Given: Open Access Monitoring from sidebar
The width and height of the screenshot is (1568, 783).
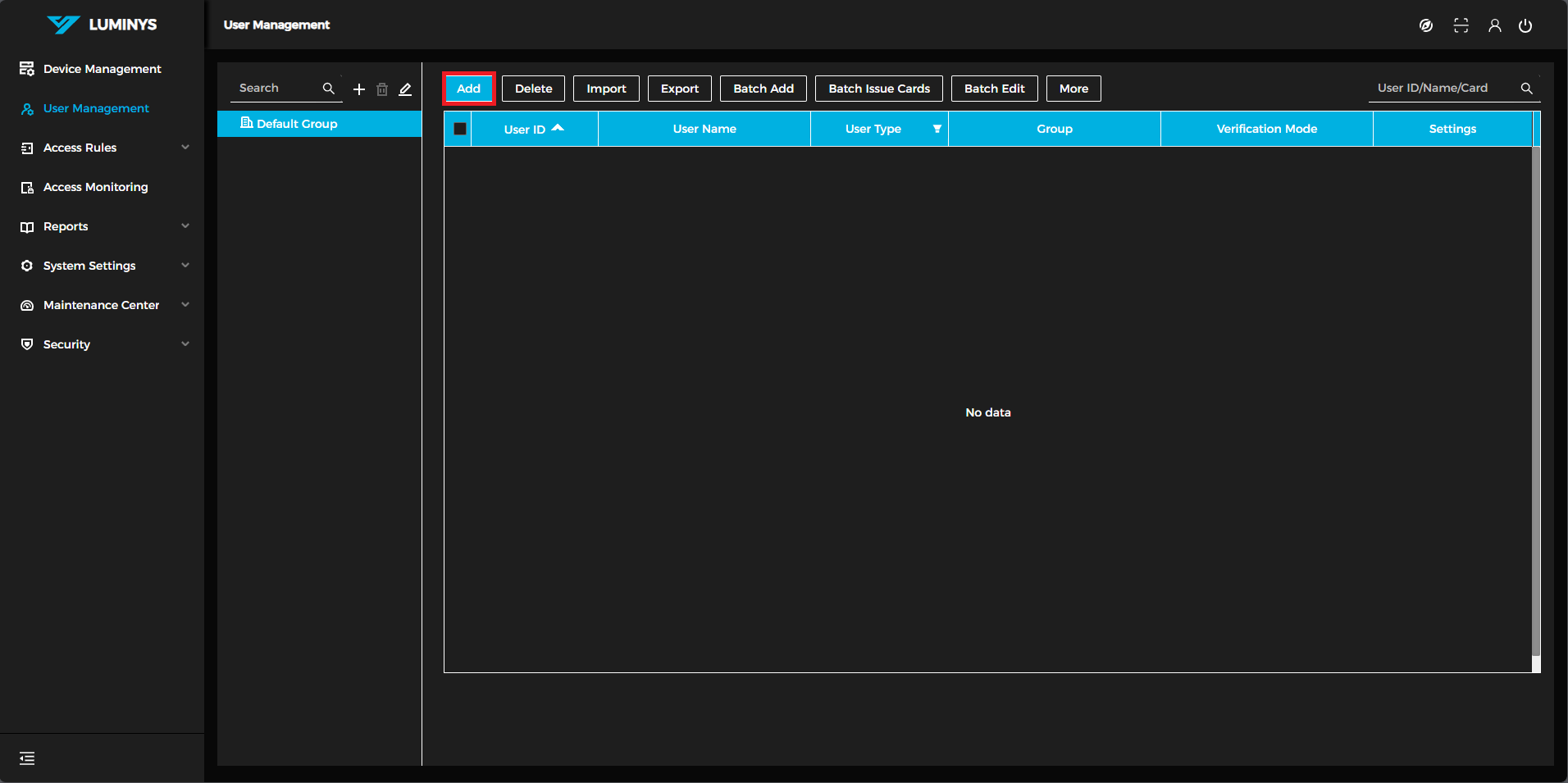Looking at the screenshot, I should pos(95,187).
